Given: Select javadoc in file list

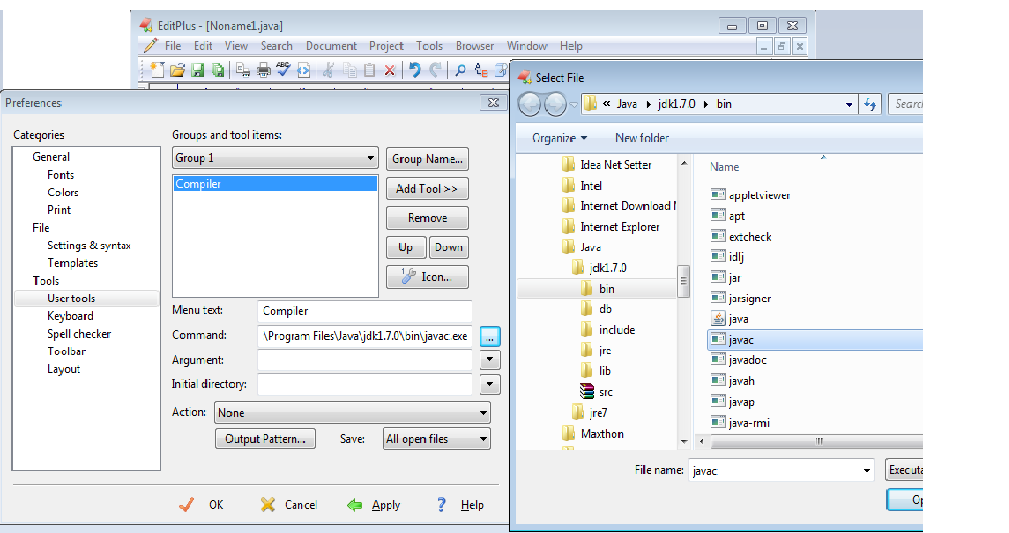Looking at the screenshot, I should [x=747, y=360].
